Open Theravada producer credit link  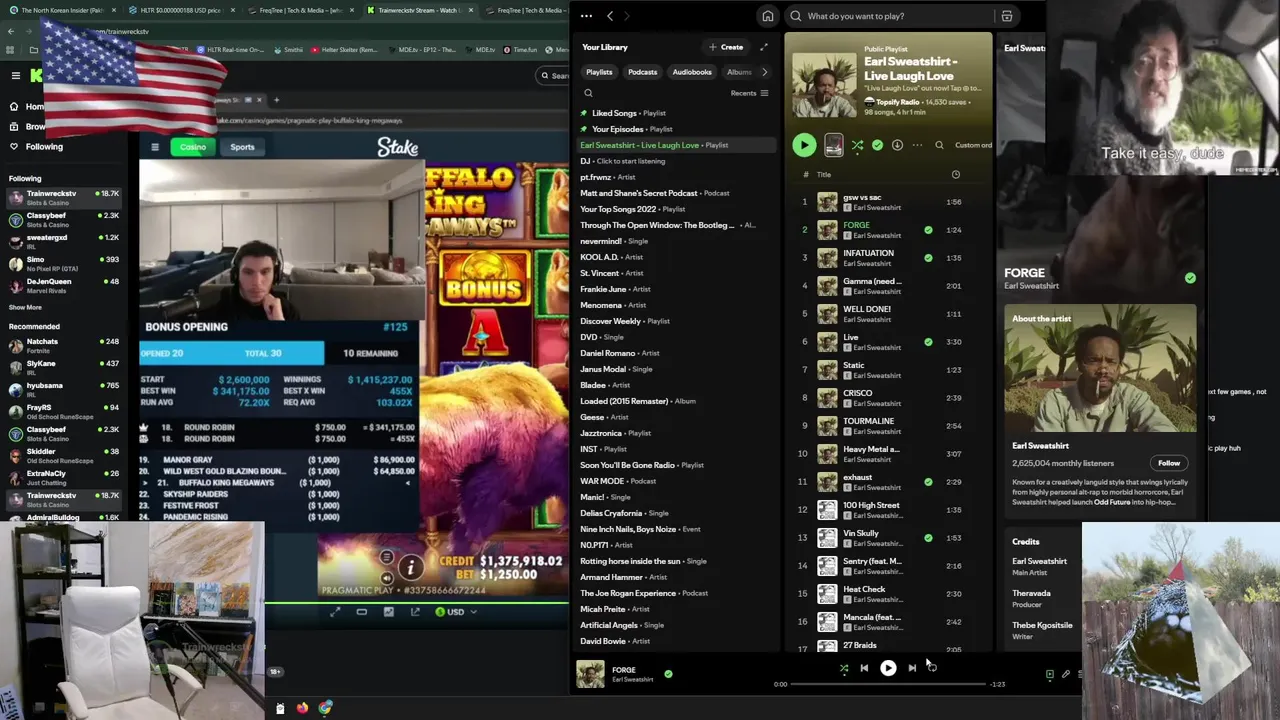tap(1031, 593)
